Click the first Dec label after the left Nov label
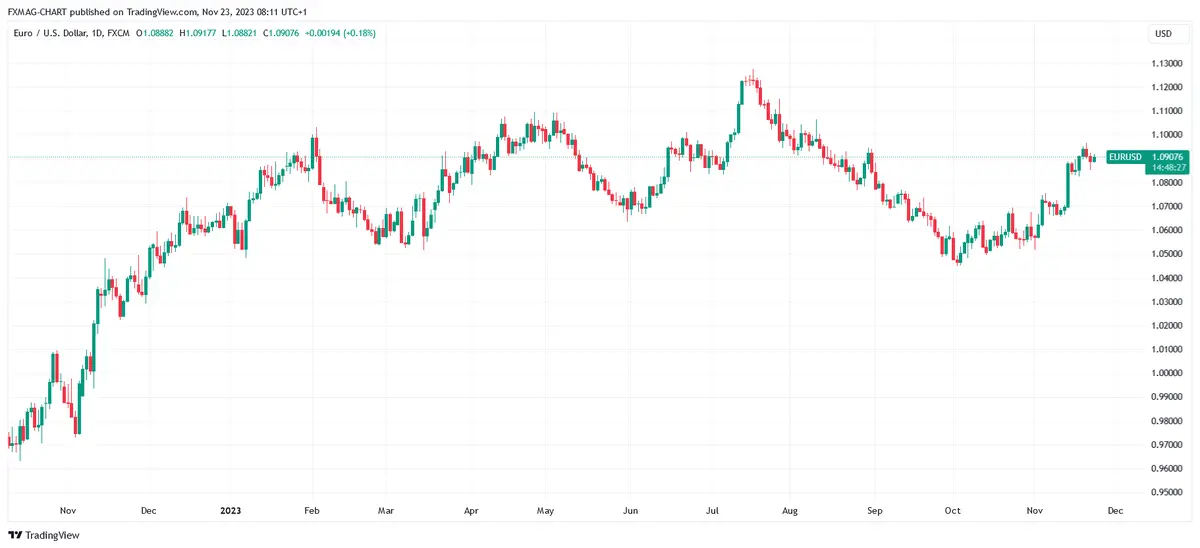This screenshot has height=548, width=1200. tap(148, 510)
